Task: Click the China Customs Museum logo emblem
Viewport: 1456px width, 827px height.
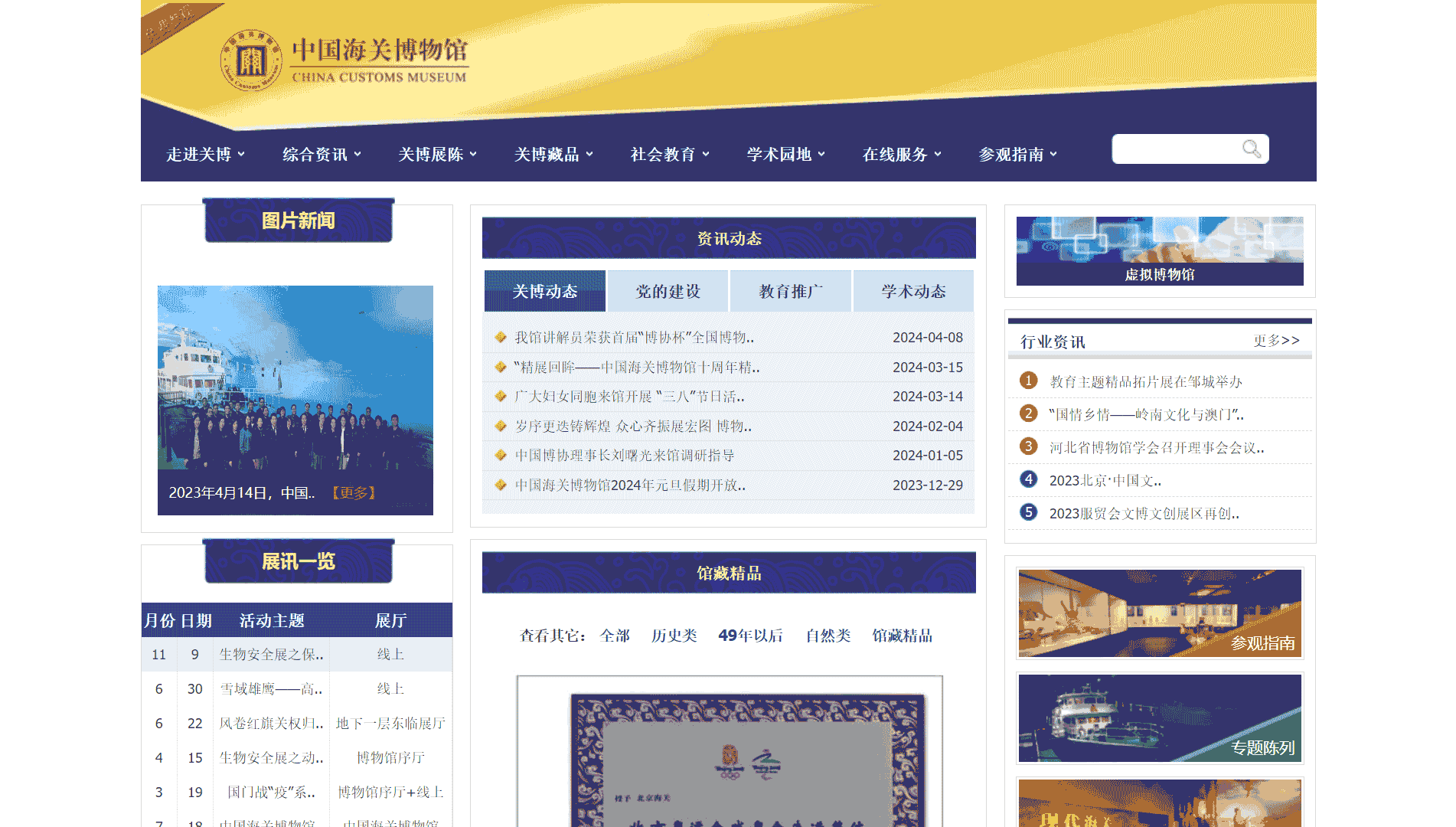Action: tap(251, 60)
